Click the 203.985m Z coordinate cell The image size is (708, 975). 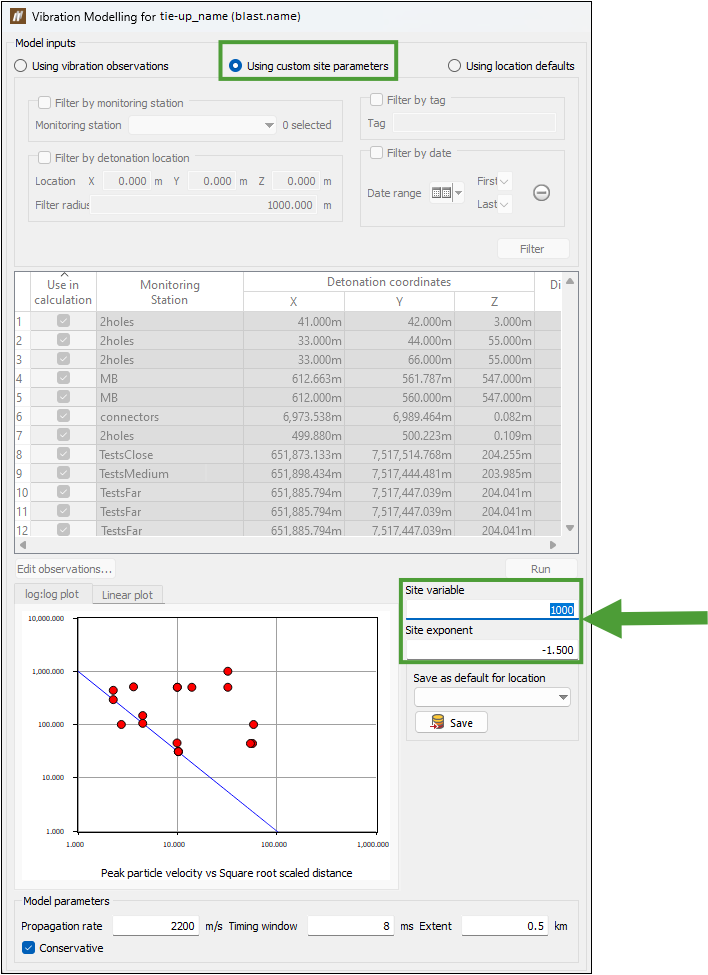point(494,474)
